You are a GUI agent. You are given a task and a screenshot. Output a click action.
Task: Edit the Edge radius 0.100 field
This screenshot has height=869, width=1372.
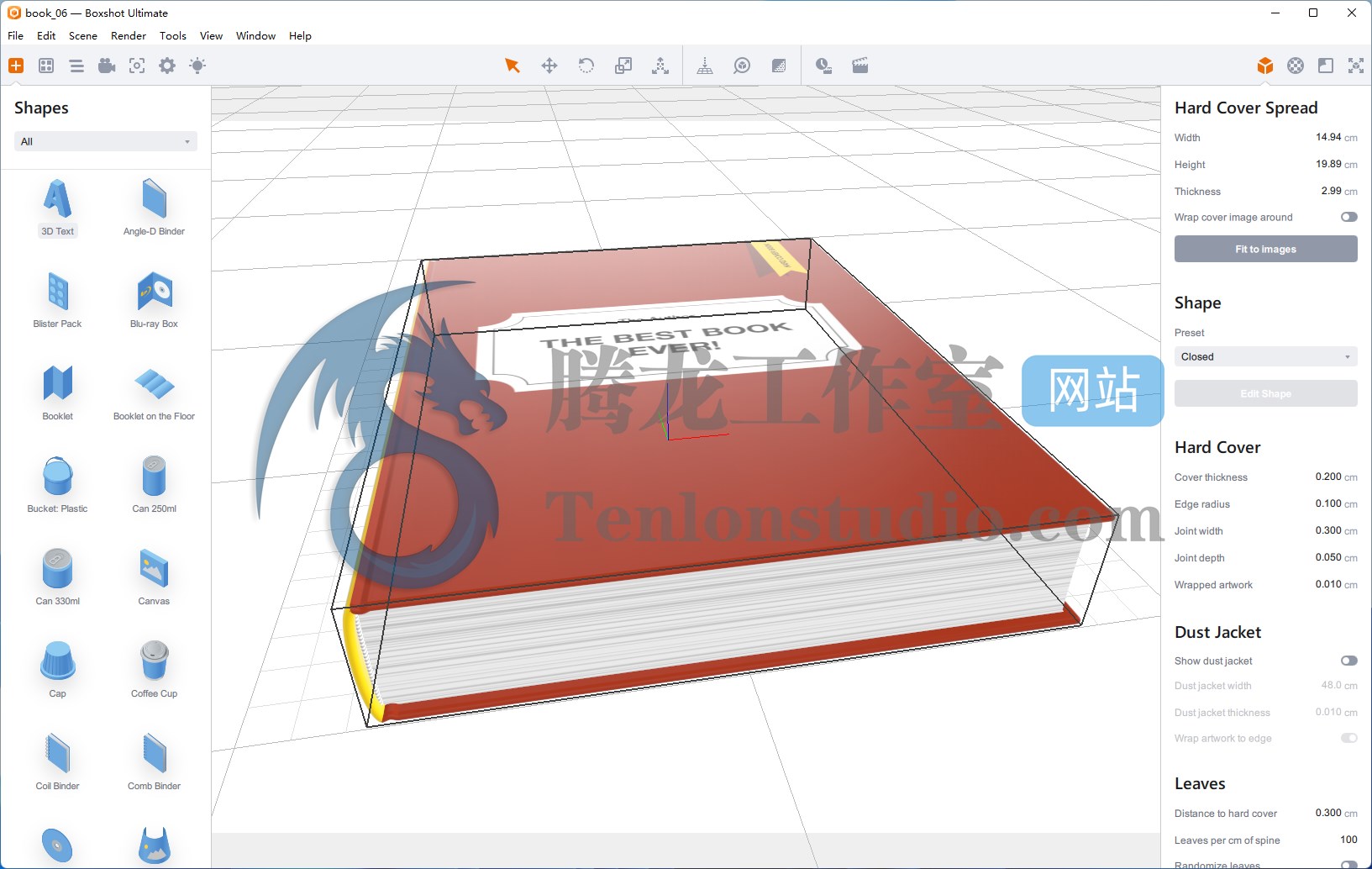tap(1328, 503)
